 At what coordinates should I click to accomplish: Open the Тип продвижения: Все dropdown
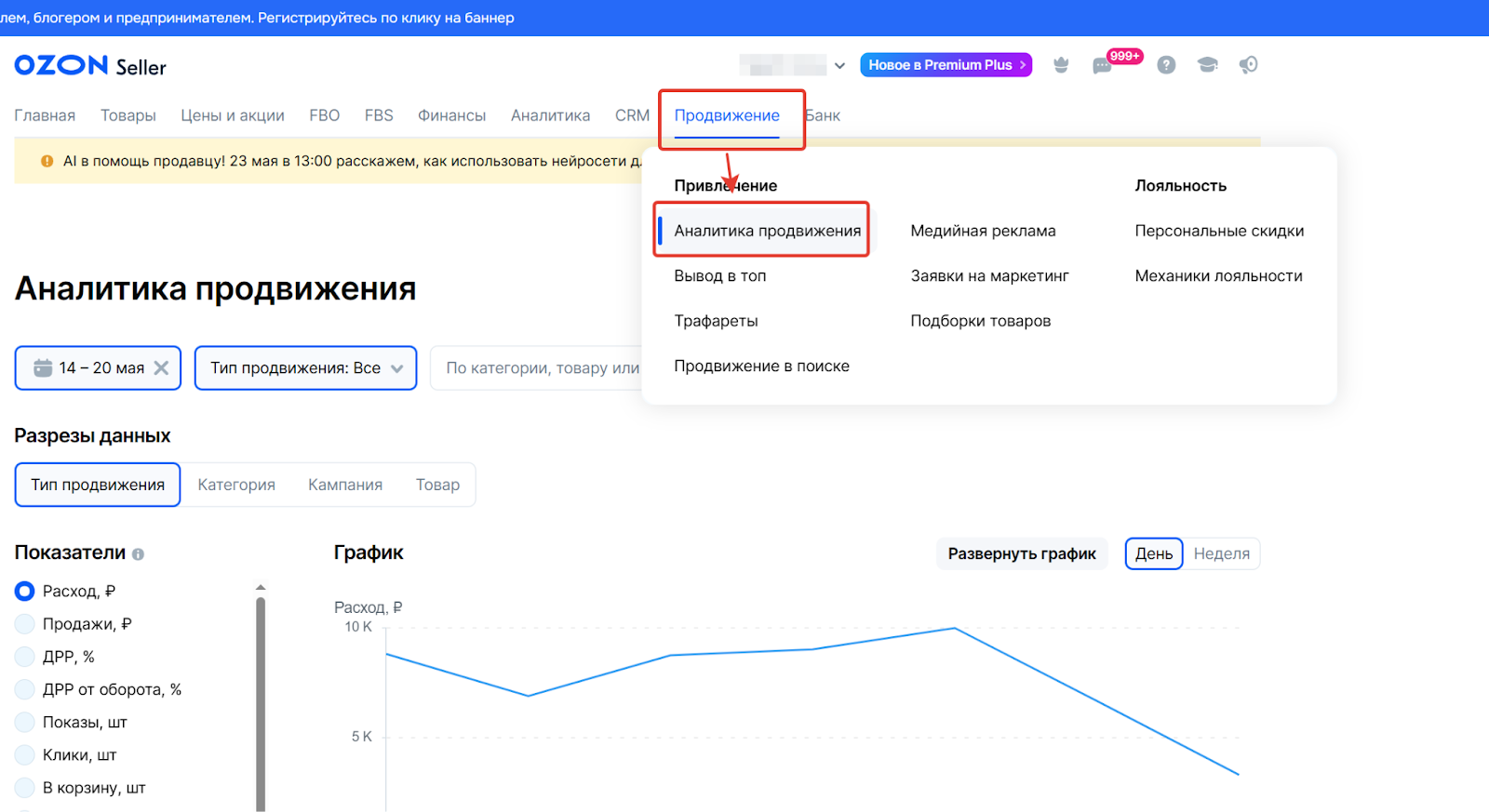(305, 367)
